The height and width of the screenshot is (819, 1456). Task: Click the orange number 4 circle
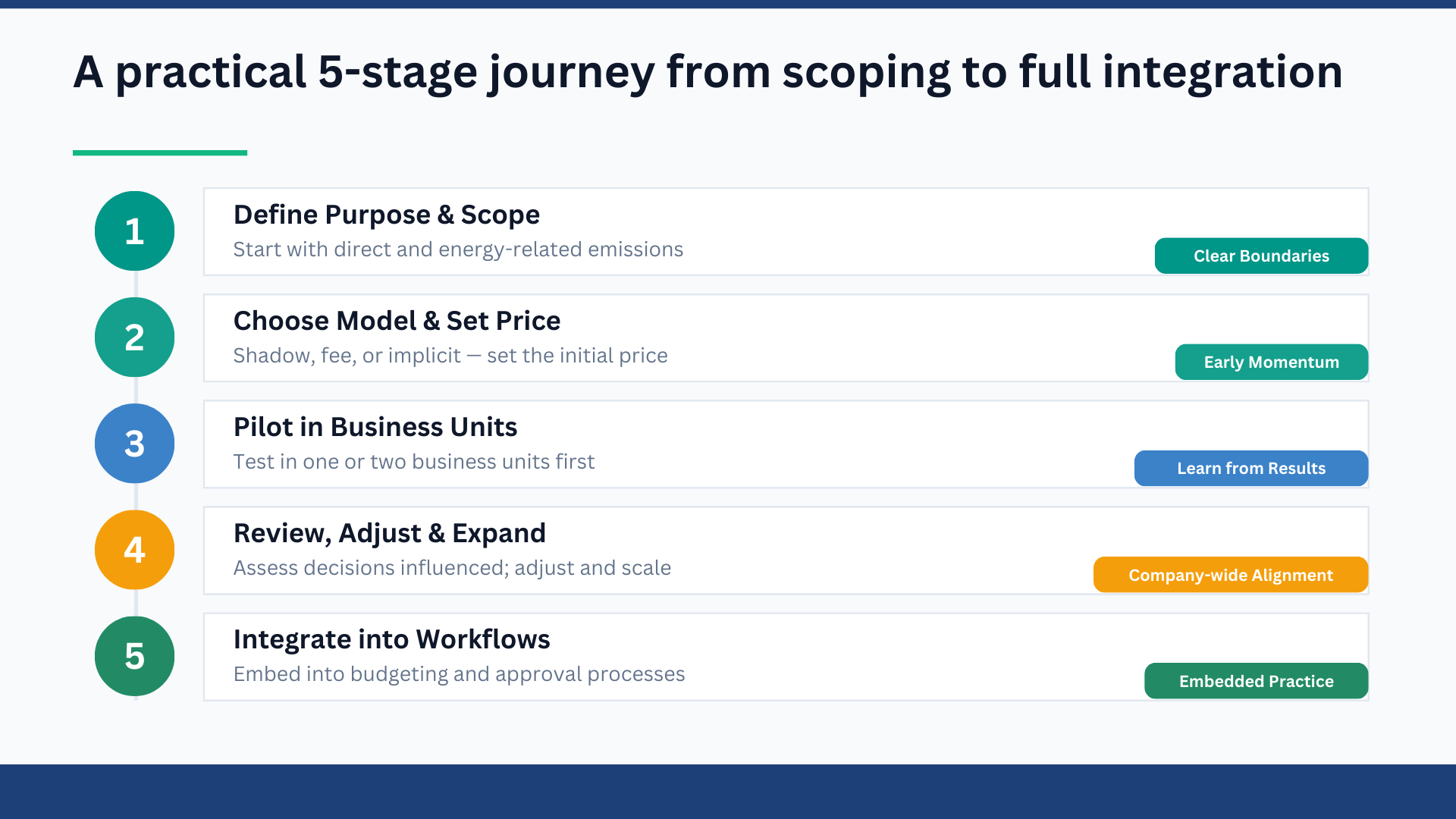click(134, 550)
